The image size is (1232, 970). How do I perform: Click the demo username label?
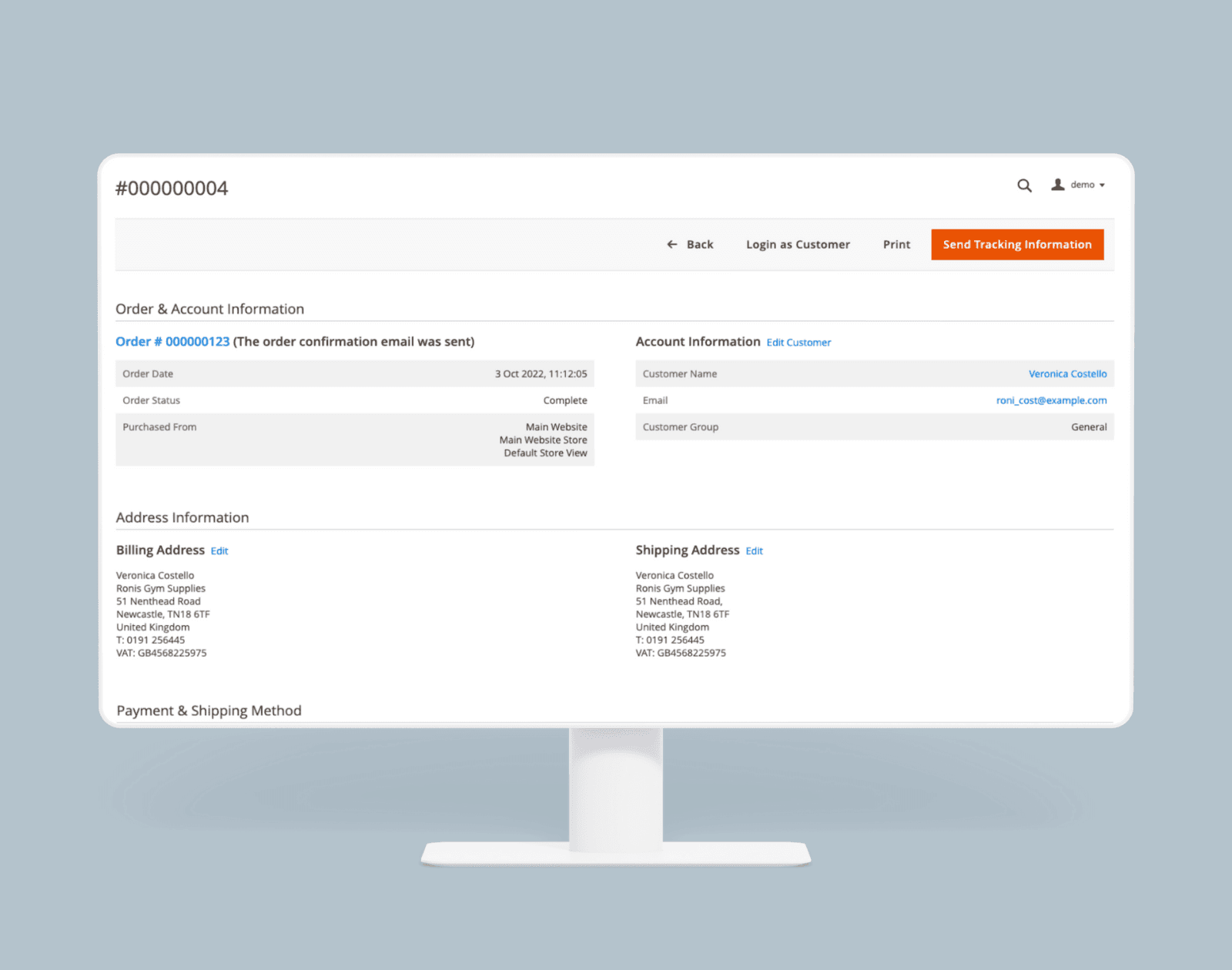coord(1082,185)
